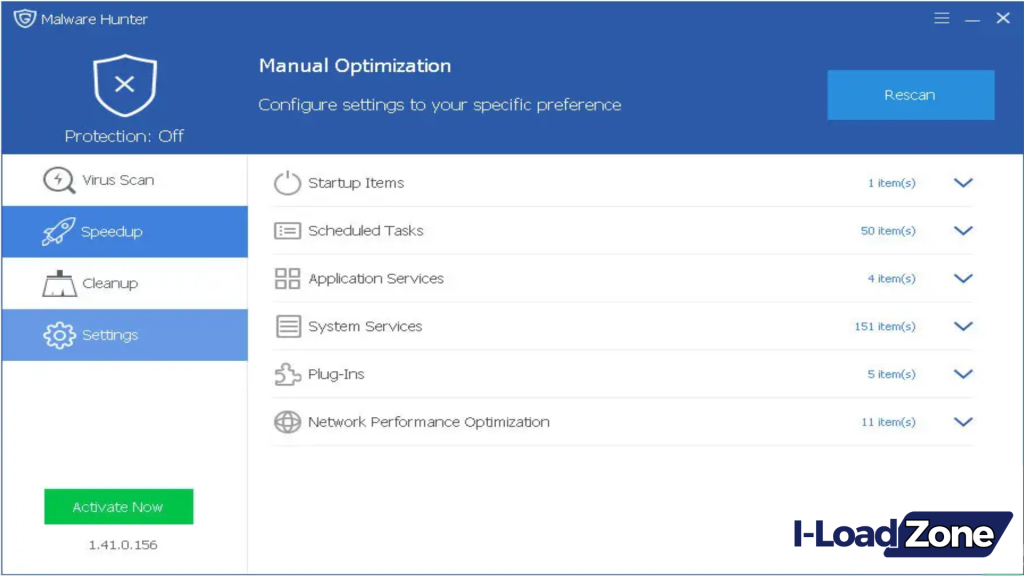Click the System Services document icon
The image size is (1024, 576).
pyautogui.click(x=287, y=326)
